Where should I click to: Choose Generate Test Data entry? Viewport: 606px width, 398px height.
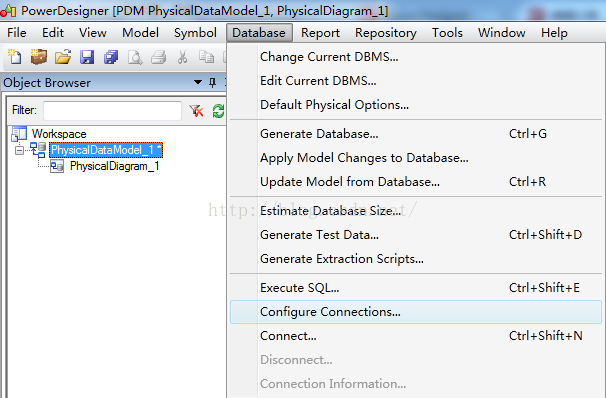click(x=416, y=235)
